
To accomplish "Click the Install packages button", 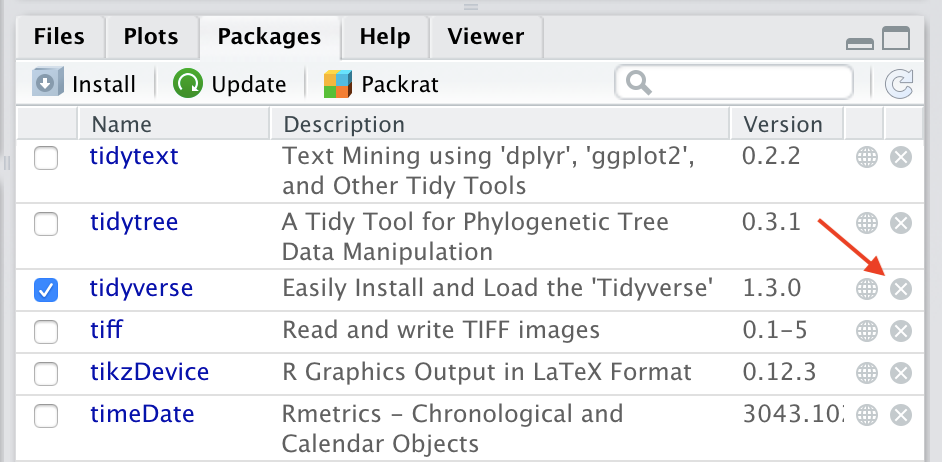I will [x=84, y=84].
